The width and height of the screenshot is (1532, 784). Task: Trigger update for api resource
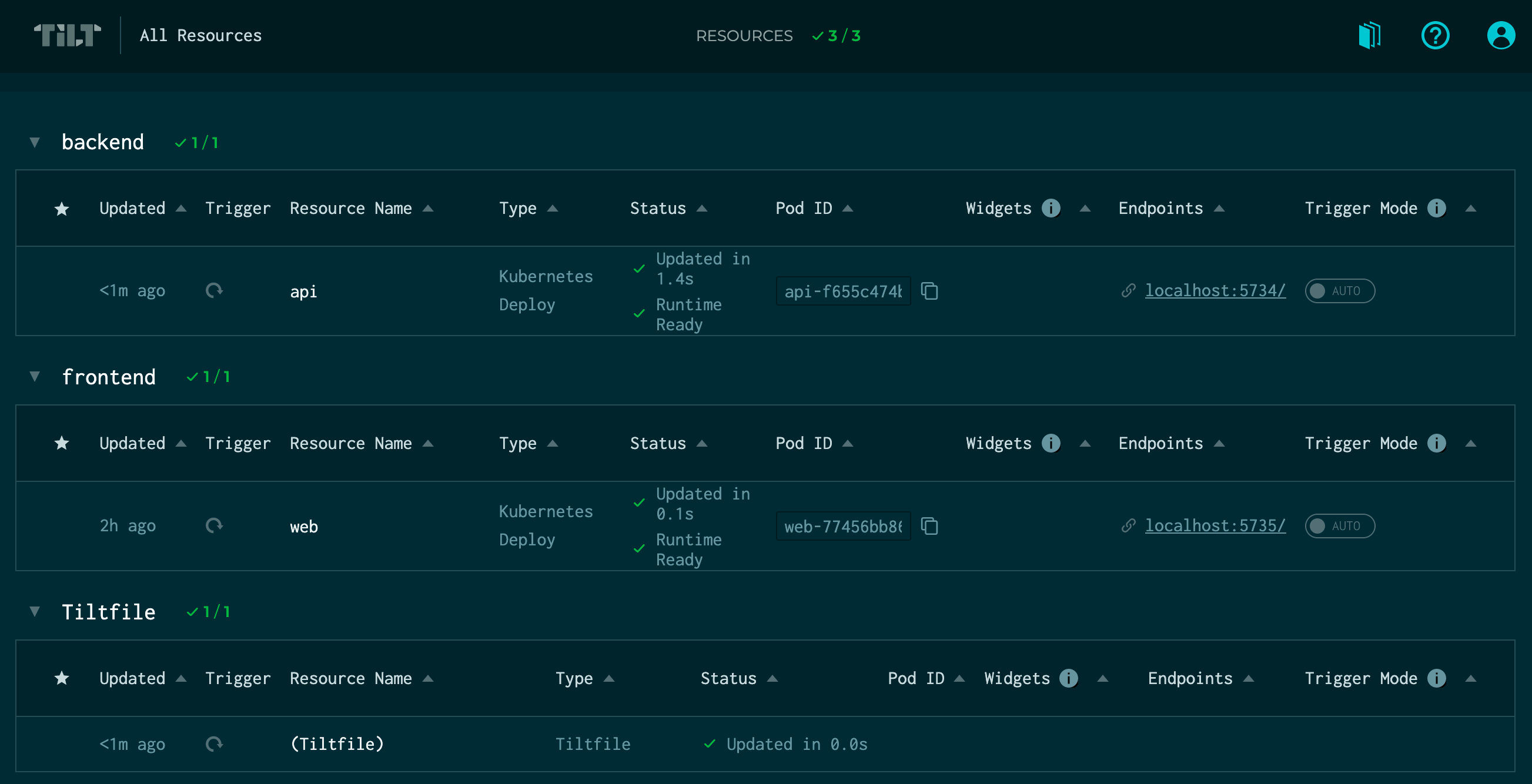(x=214, y=291)
